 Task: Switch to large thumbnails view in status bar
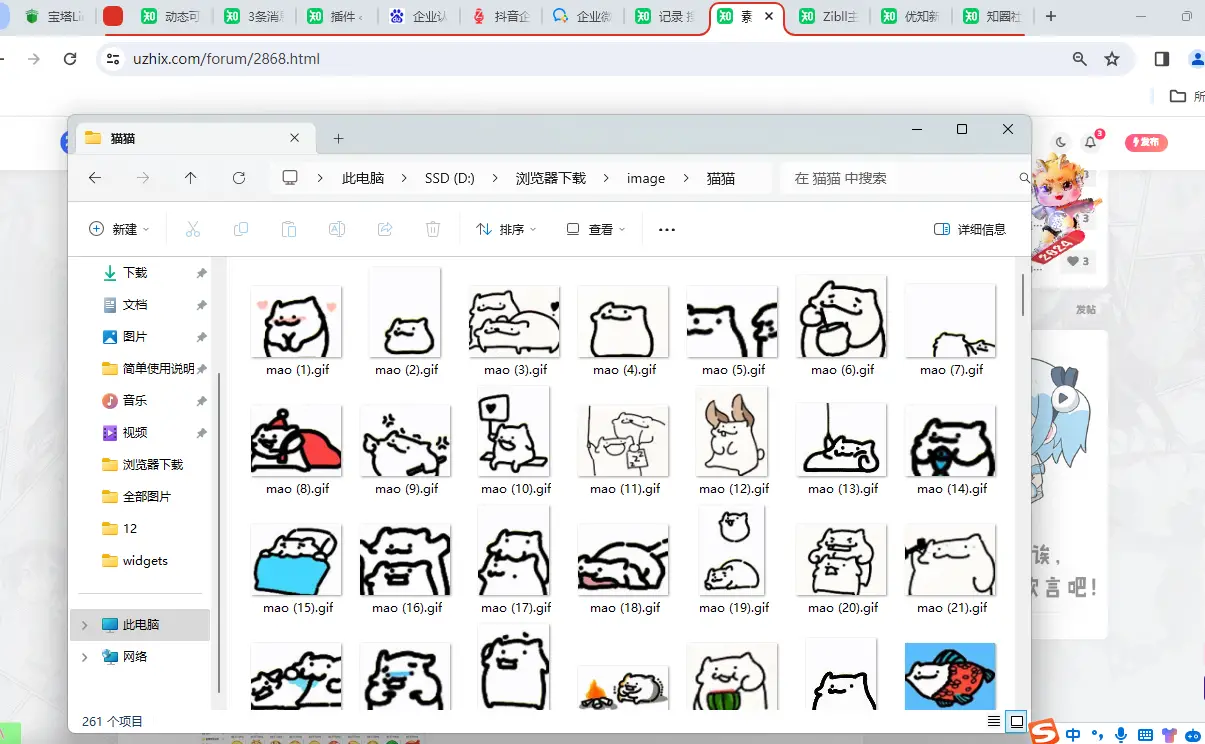1017,721
